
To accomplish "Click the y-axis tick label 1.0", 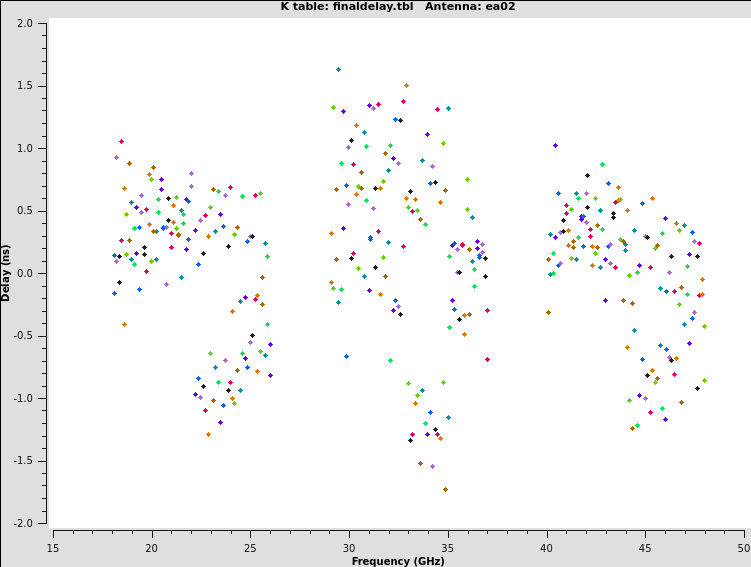I will tap(25, 148).
